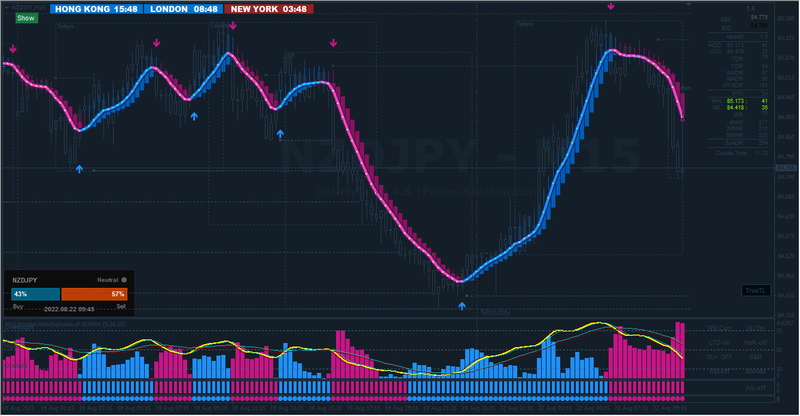Click the orange 57% Sell sentiment bar
The image size is (800, 416).
94,294
